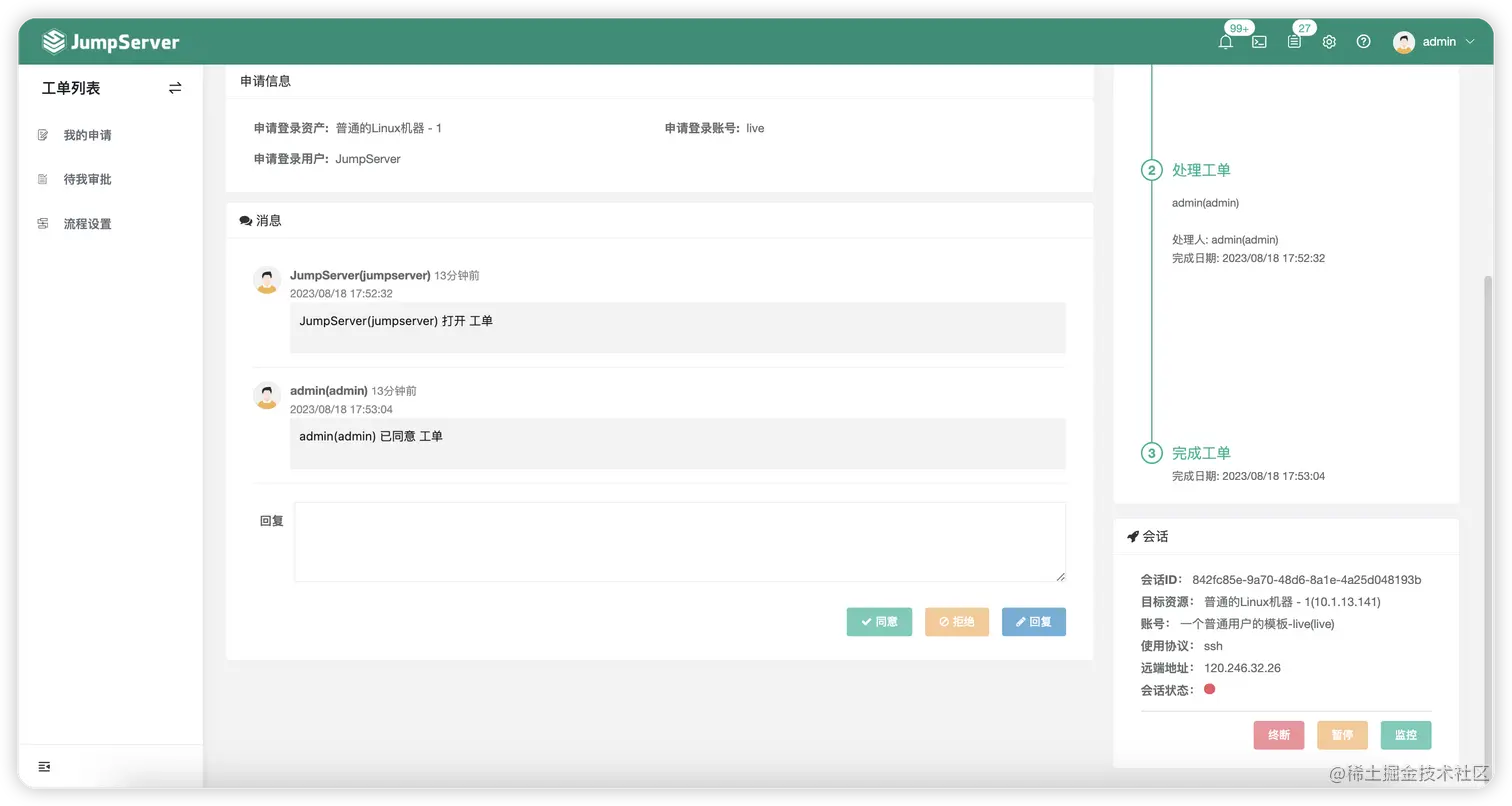The width and height of the screenshot is (1512, 806).
Task: Click 使用协议 value ssh
Action: tap(1213, 646)
